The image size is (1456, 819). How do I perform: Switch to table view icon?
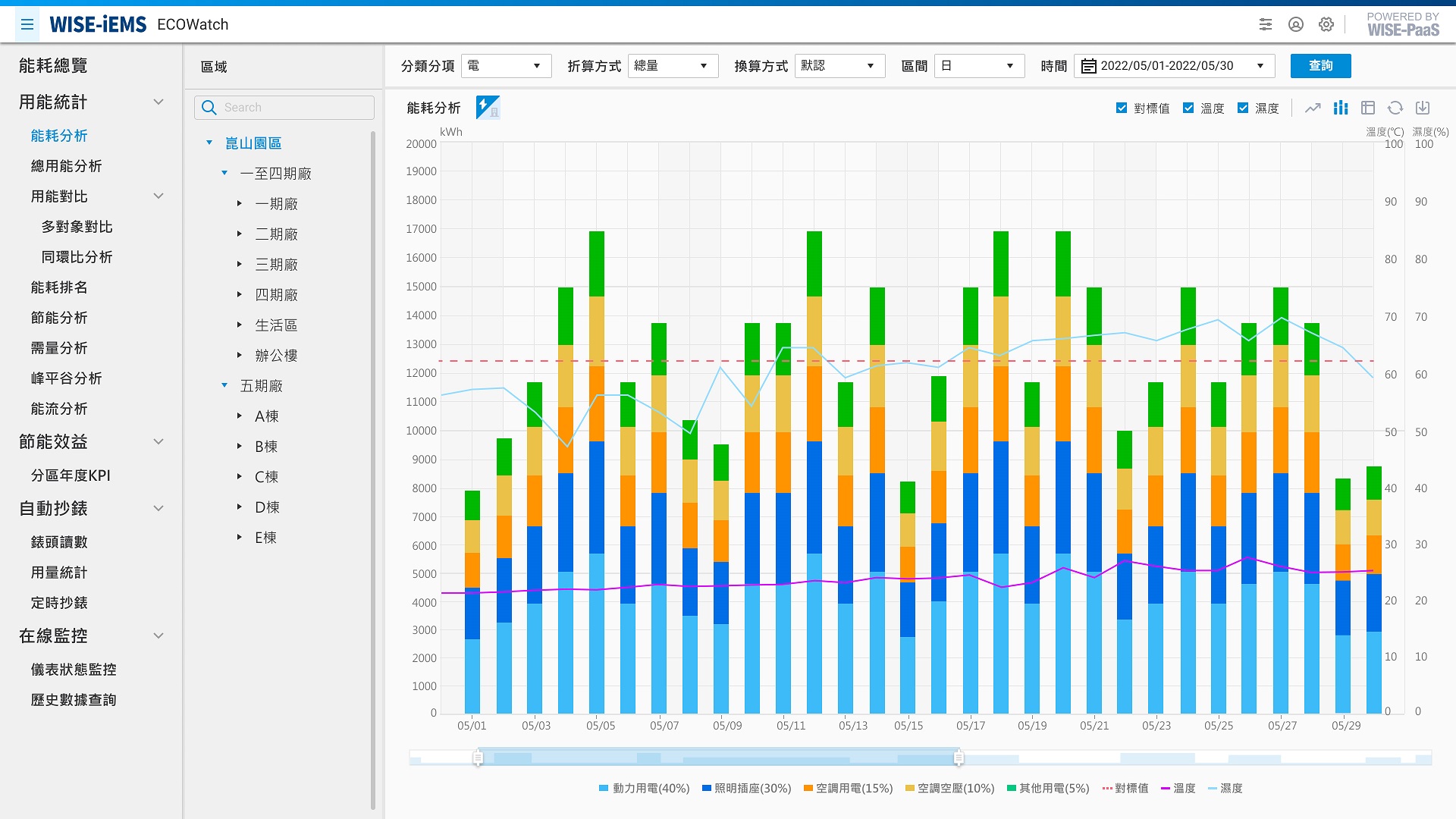click(x=1368, y=108)
